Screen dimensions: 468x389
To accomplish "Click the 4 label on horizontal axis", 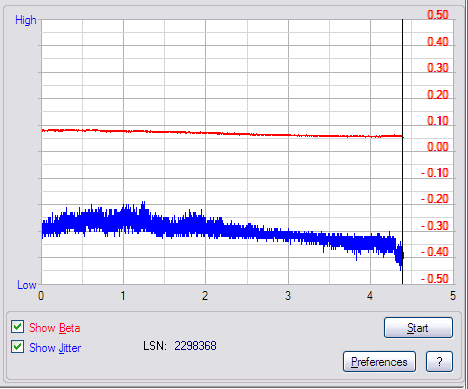I will tap(370, 296).
